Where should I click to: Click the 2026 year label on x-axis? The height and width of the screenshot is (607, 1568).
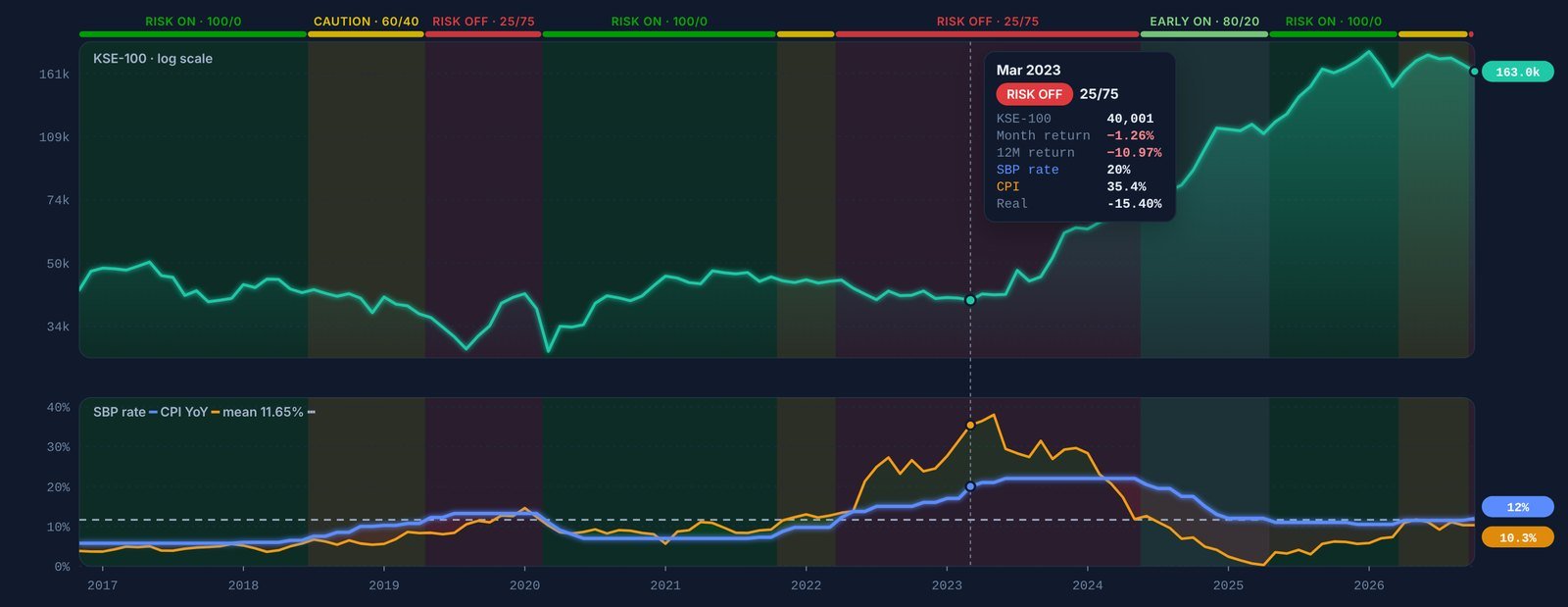1369,585
